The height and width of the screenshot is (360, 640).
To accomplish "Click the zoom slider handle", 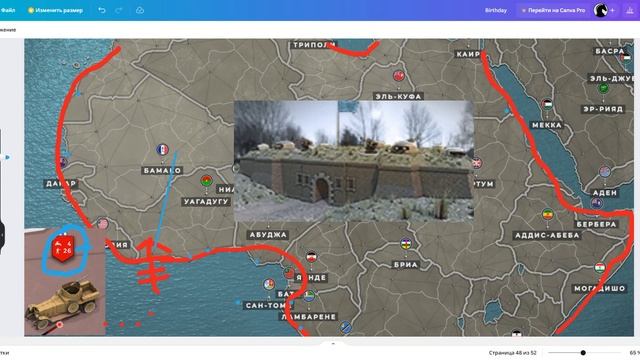I will pos(583,353).
